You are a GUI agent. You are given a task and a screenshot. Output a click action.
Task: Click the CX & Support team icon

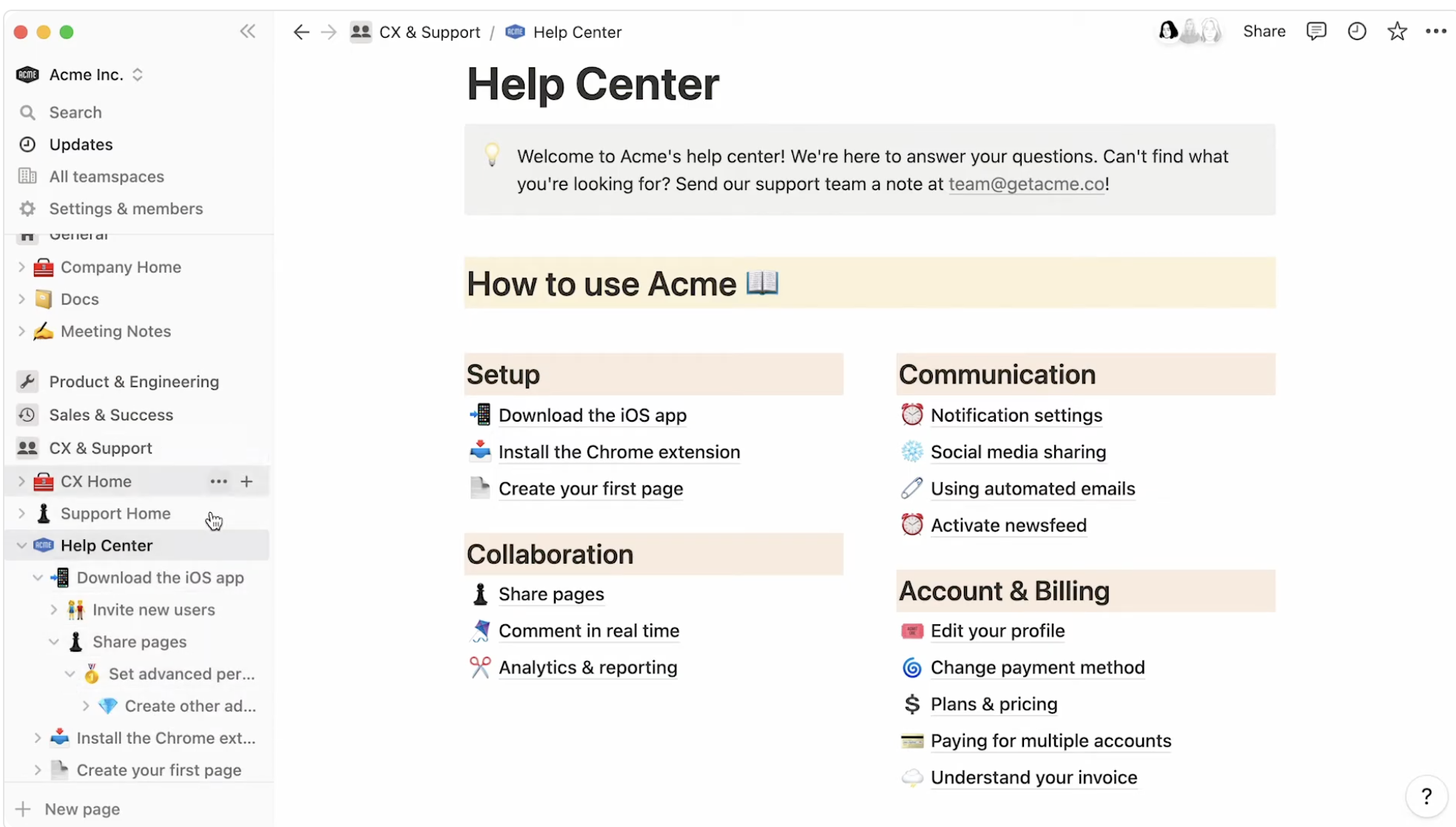point(27,447)
